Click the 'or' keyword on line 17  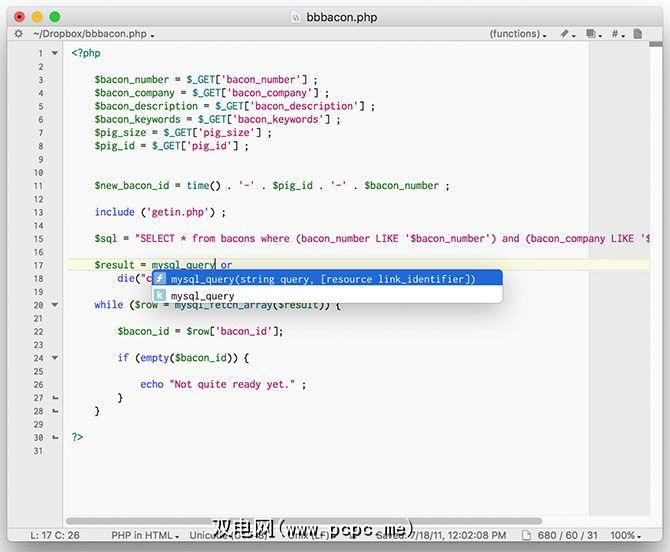tap(226, 265)
